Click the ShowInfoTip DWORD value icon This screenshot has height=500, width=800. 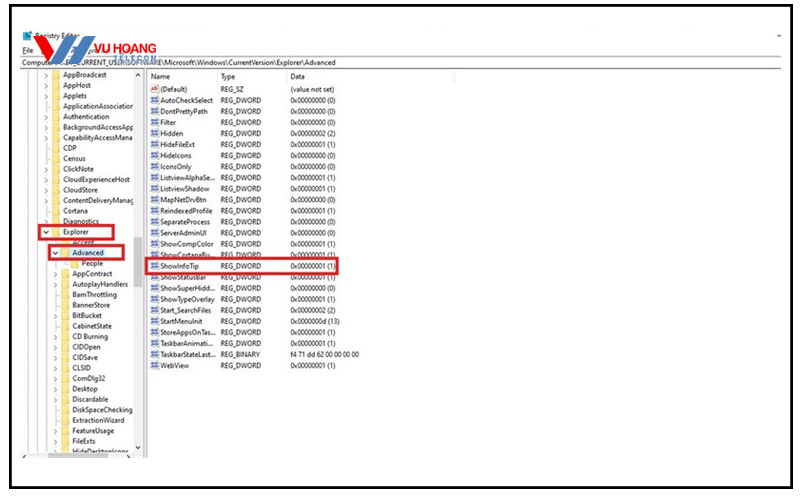click(154, 267)
